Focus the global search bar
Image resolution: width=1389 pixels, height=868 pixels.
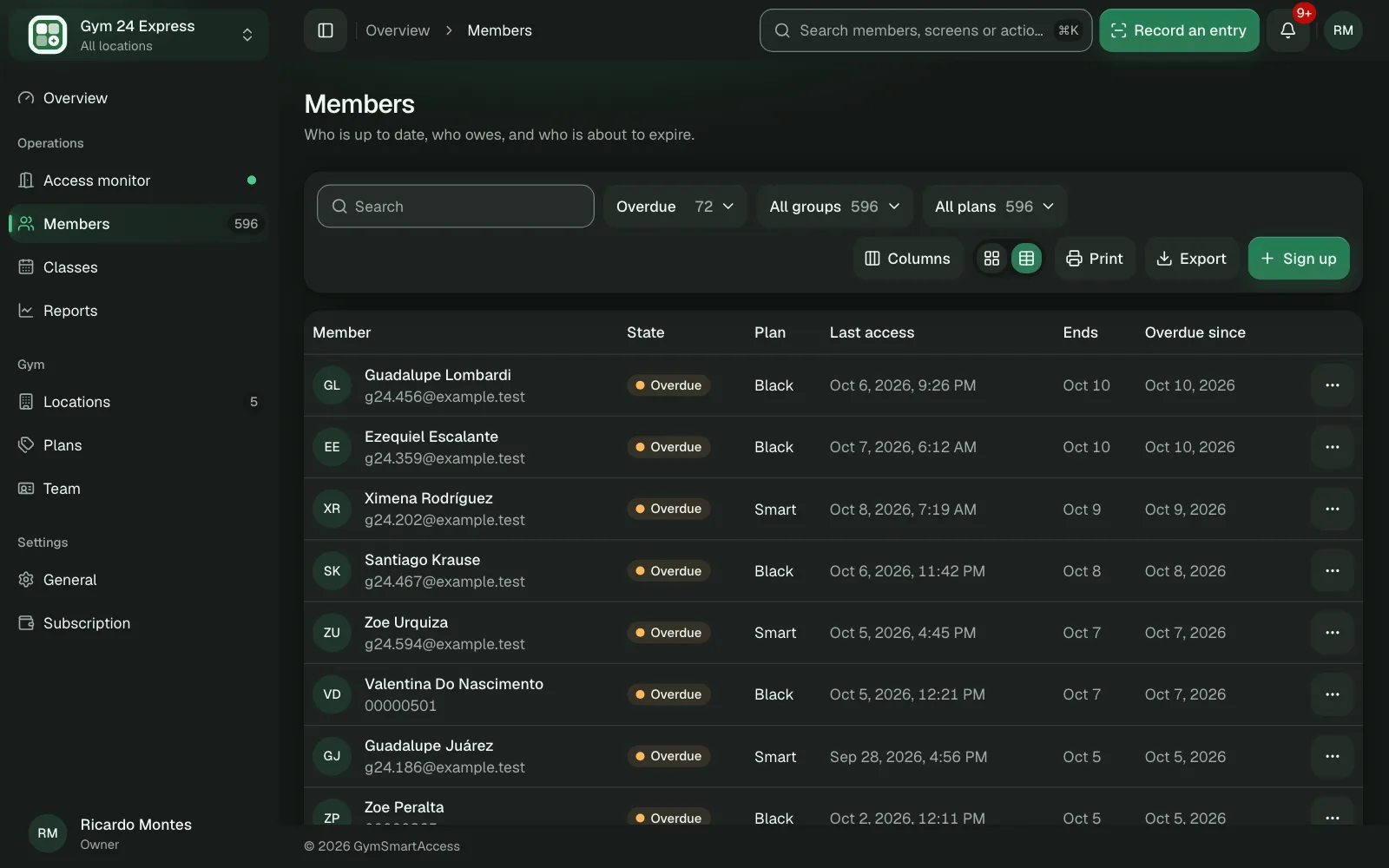pyautogui.click(x=925, y=30)
